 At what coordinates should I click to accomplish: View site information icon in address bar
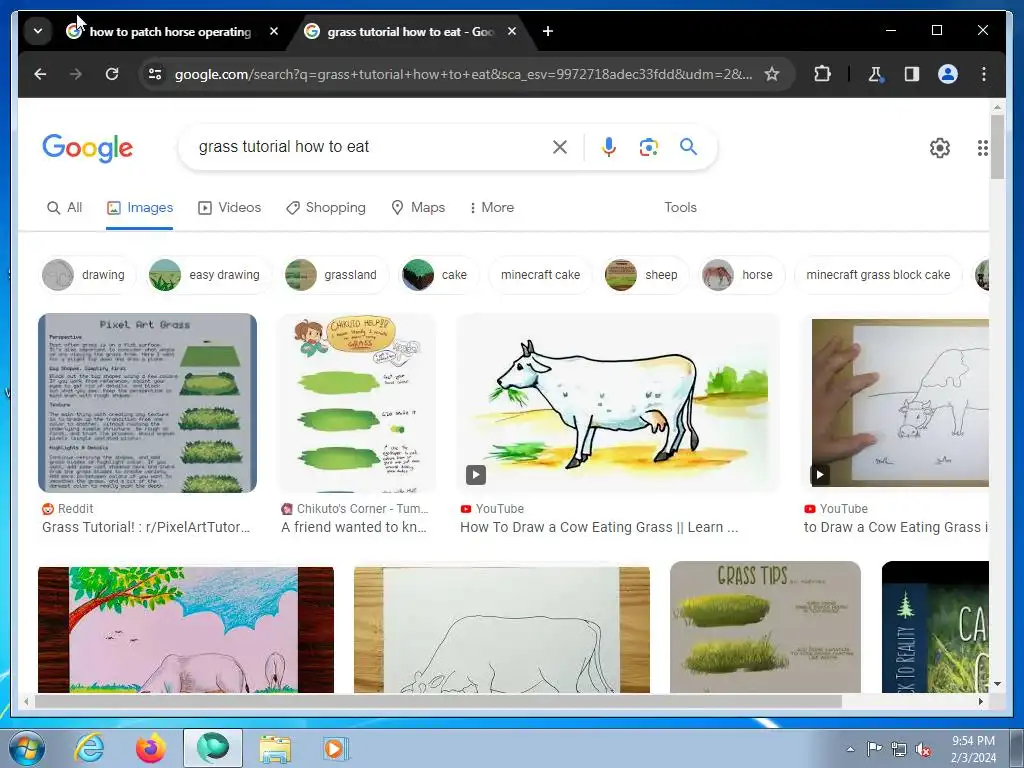(x=155, y=74)
